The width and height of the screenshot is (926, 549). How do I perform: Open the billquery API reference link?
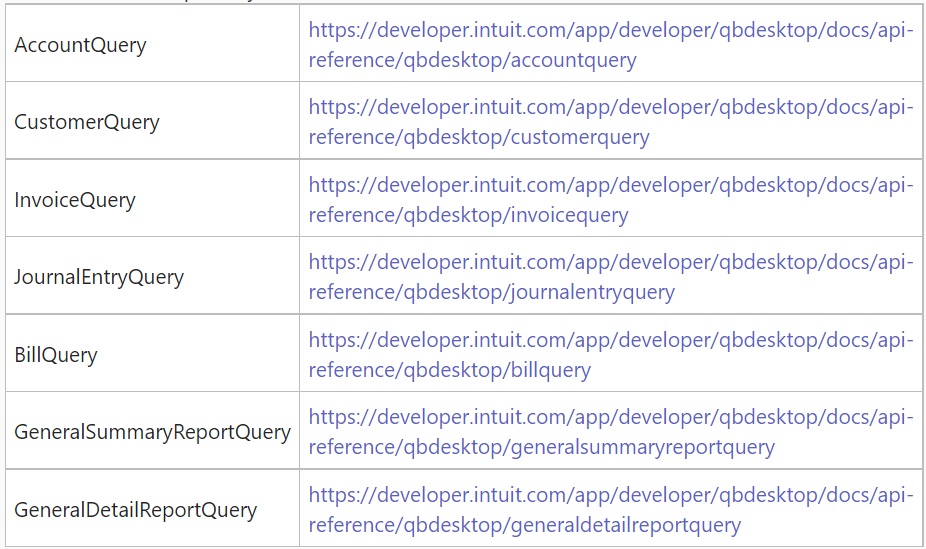611,355
